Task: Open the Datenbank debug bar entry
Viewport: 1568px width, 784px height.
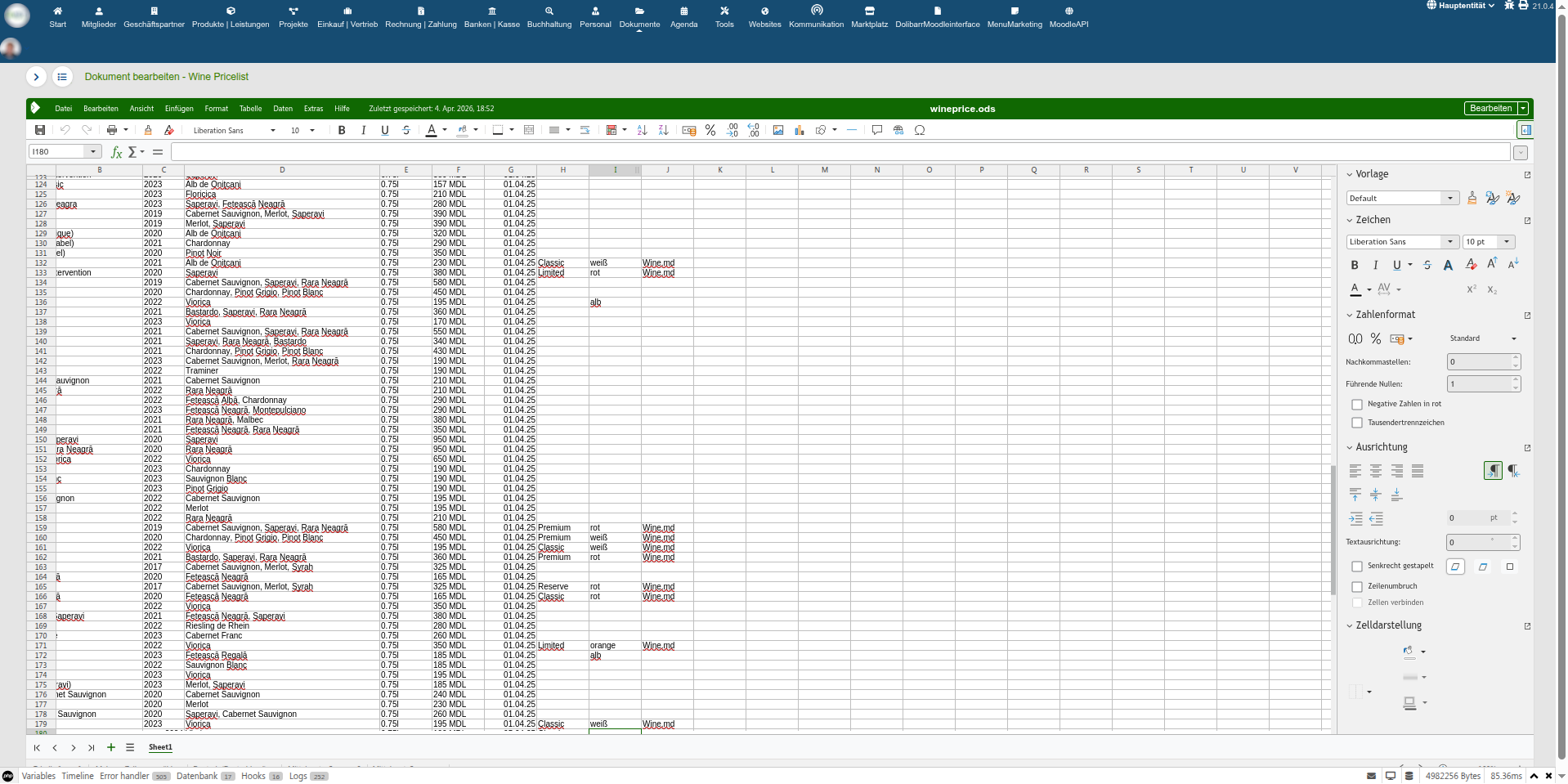Action: pos(197,776)
